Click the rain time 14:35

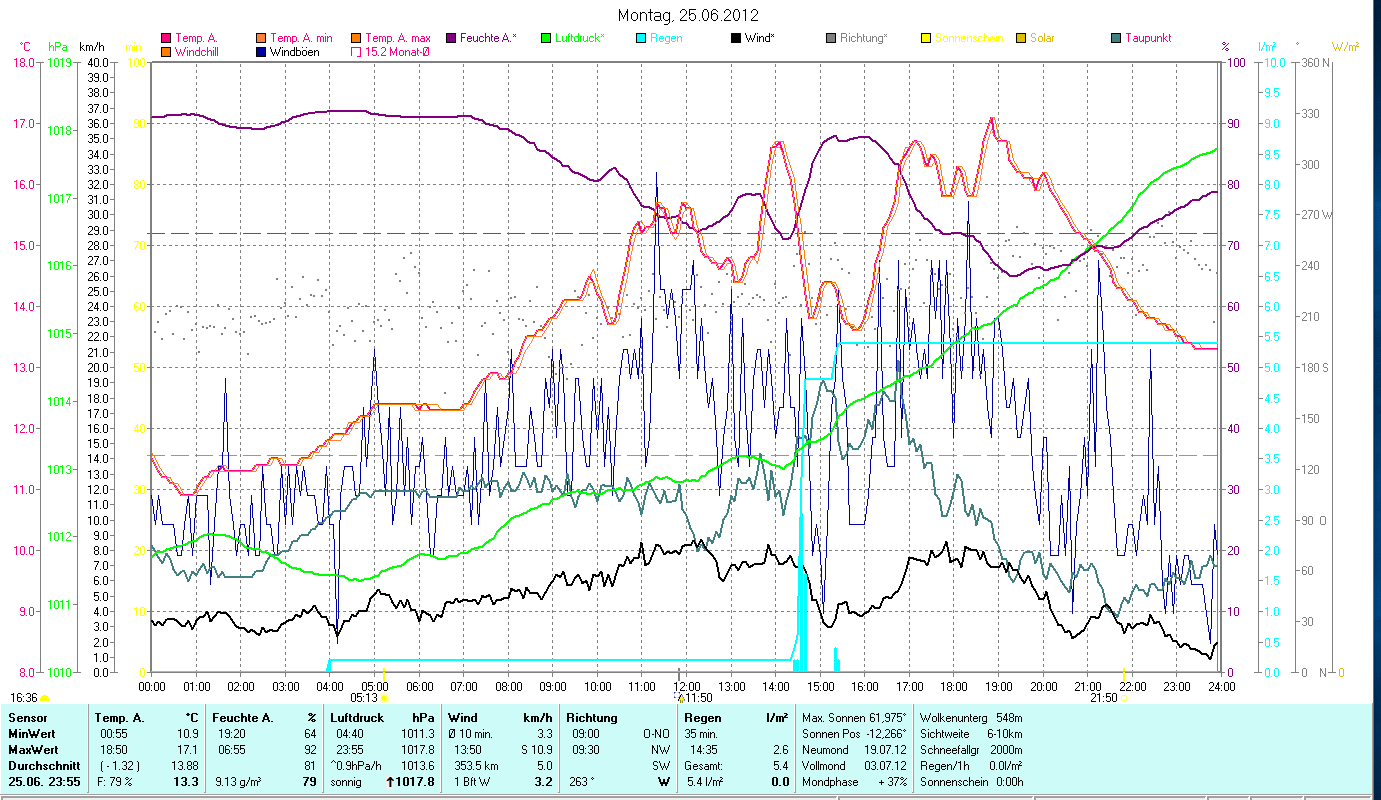click(705, 750)
